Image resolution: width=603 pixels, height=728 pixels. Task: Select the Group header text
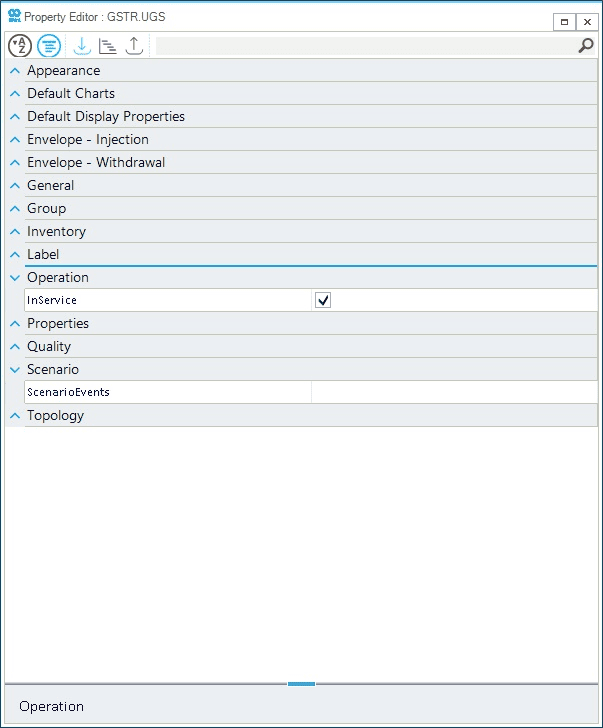point(46,208)
